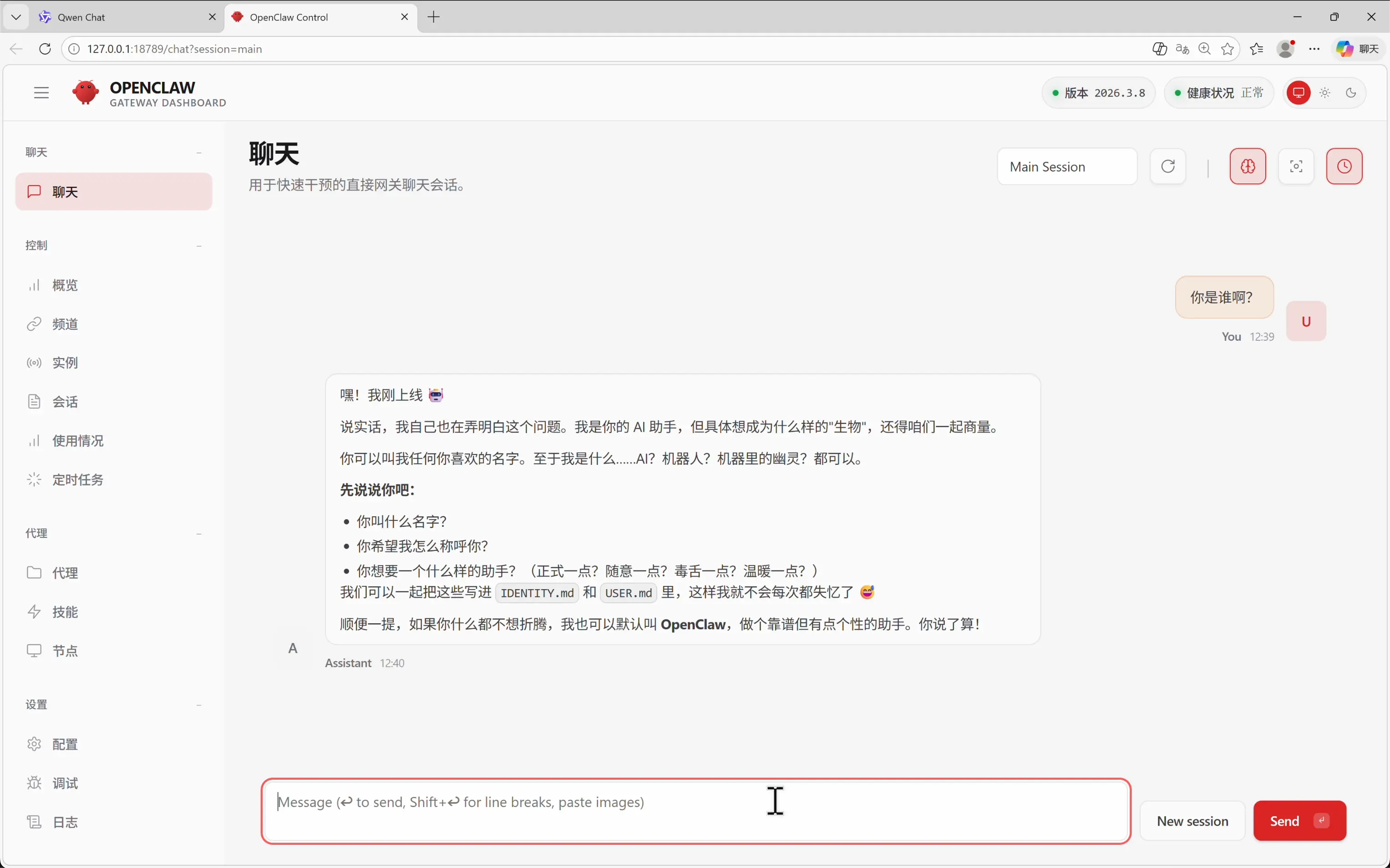Open the 日志 logs page

tap(65, 822)
